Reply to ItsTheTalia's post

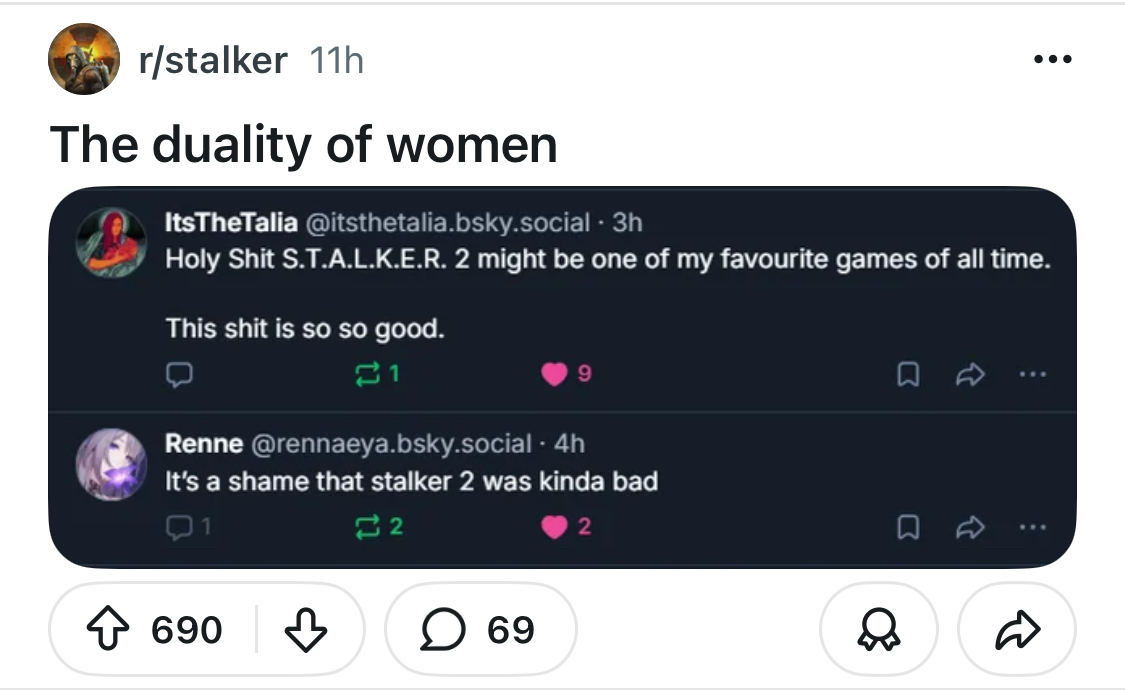coord(179,375)
